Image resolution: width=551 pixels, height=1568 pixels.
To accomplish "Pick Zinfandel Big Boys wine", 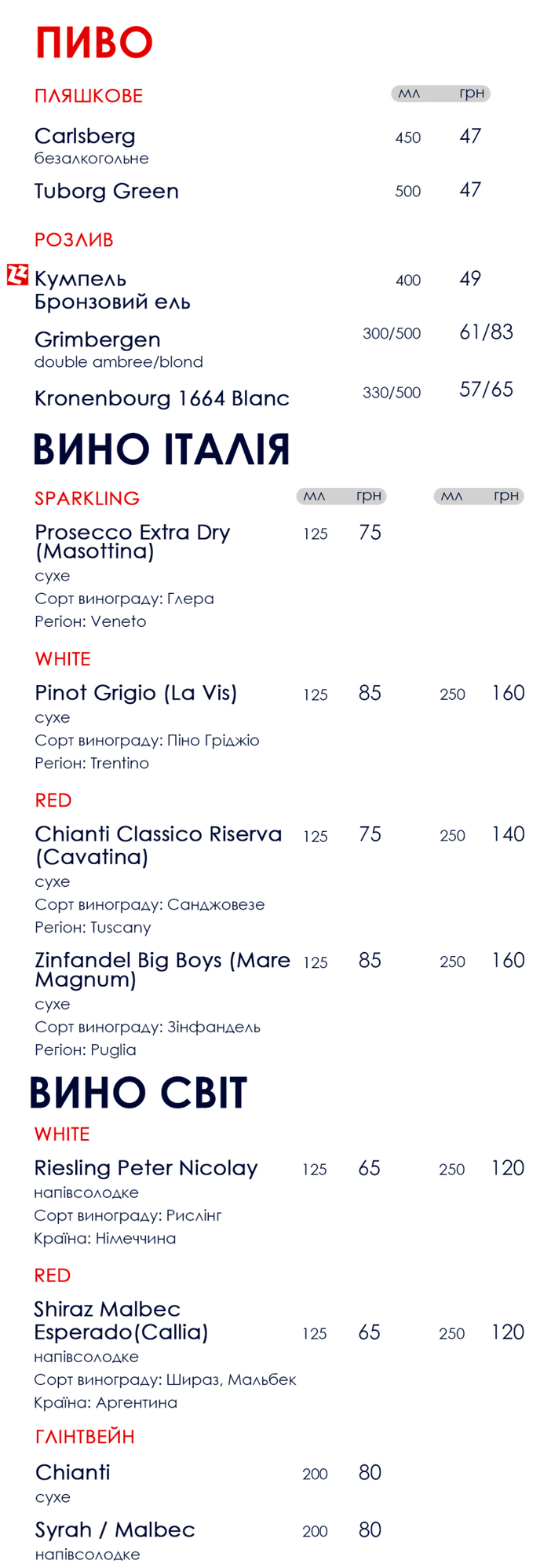I will [162, 969].
